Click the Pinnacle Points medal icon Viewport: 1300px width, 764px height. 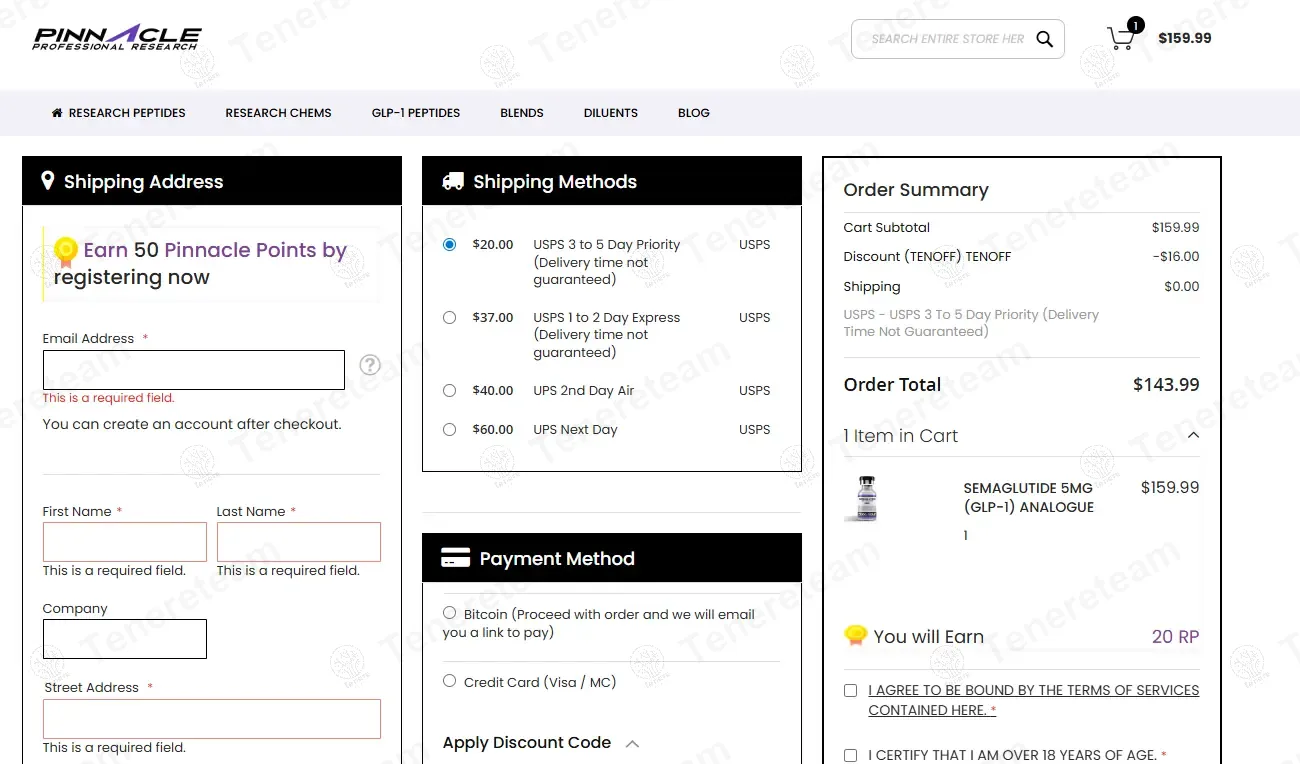point(66,251)
